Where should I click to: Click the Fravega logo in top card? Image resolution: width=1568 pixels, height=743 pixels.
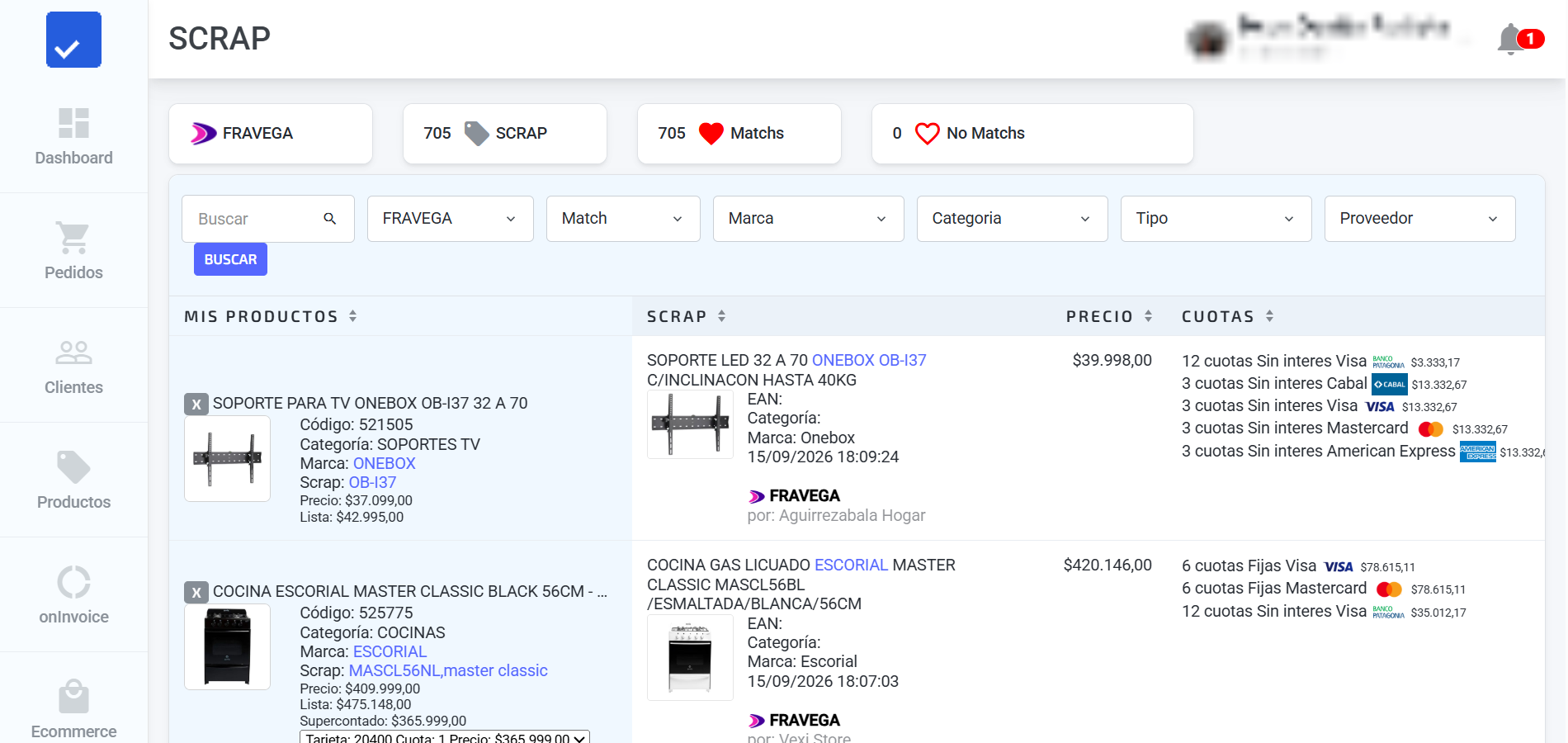pos(203,134)
